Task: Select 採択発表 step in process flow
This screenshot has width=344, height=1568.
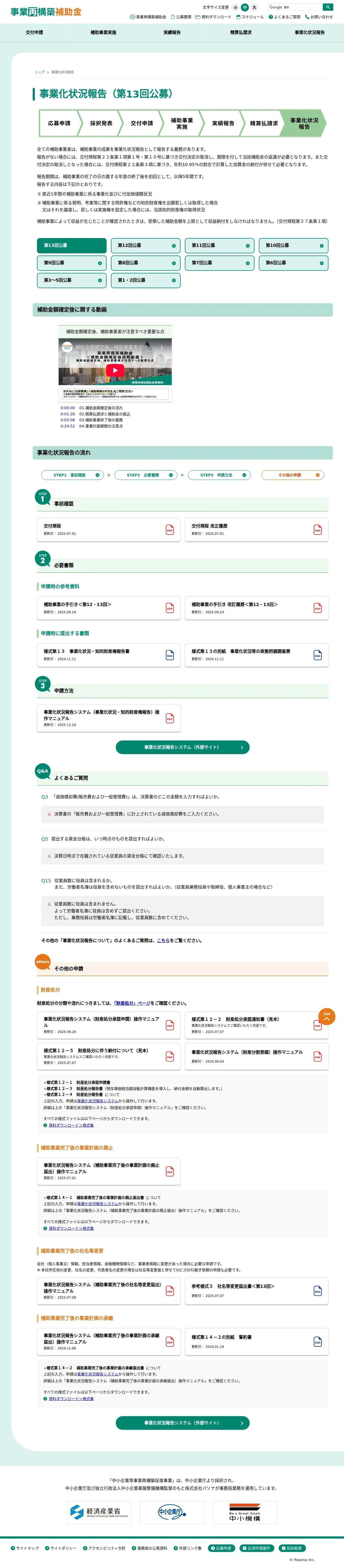Action: point(101,123)
